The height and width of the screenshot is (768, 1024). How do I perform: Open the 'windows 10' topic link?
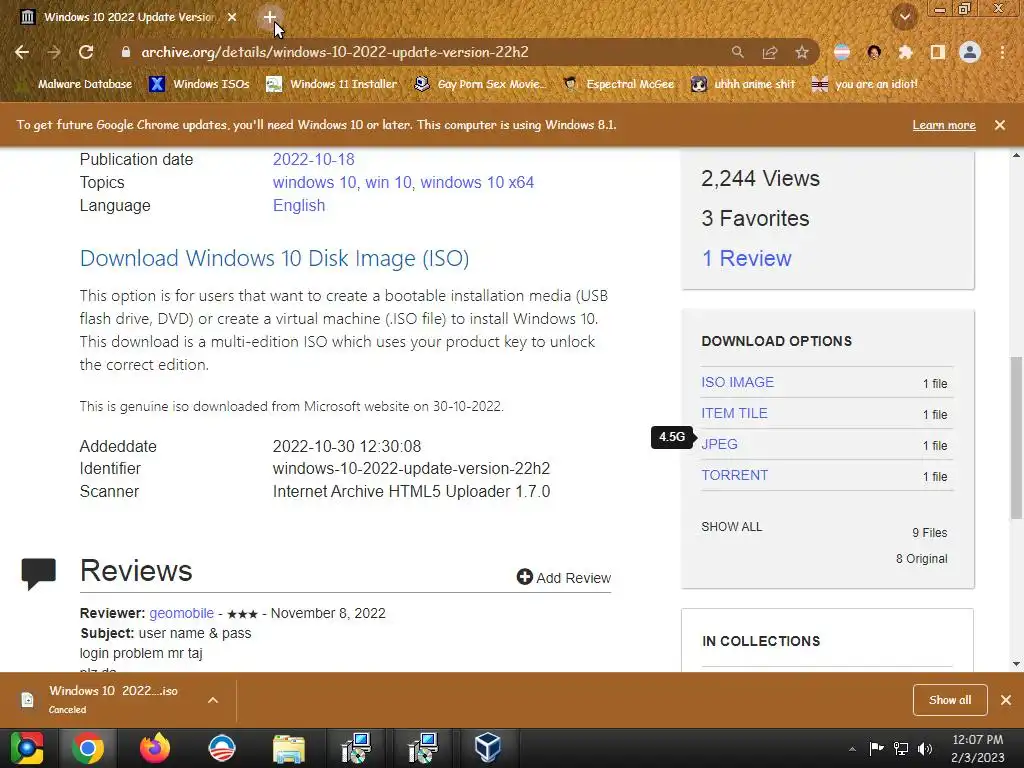pos(314,182)
